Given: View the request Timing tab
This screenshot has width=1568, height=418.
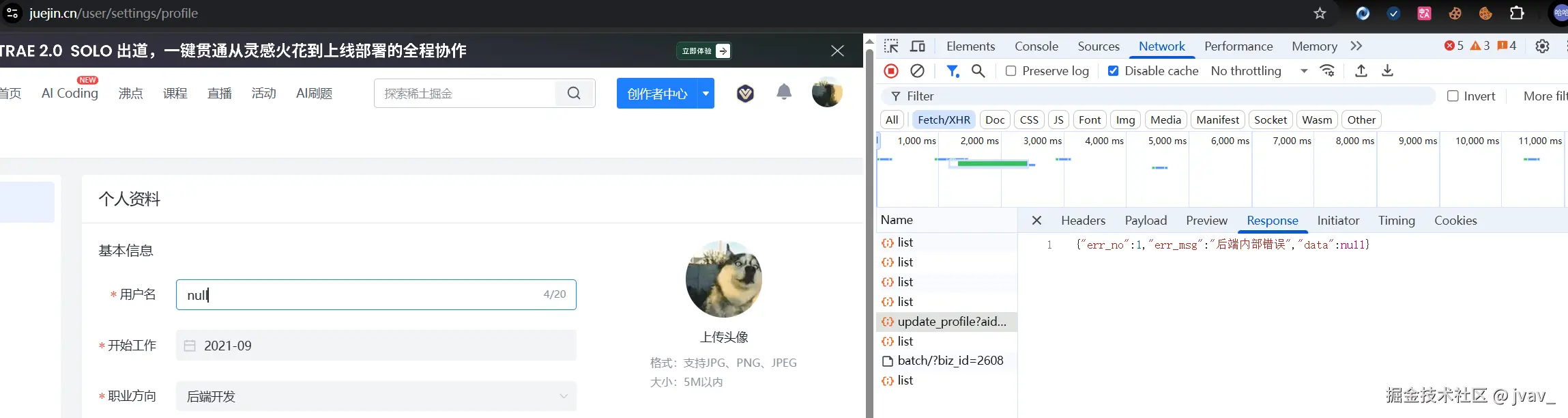Looking at the screenshot, I should [x=1396, y=221].
